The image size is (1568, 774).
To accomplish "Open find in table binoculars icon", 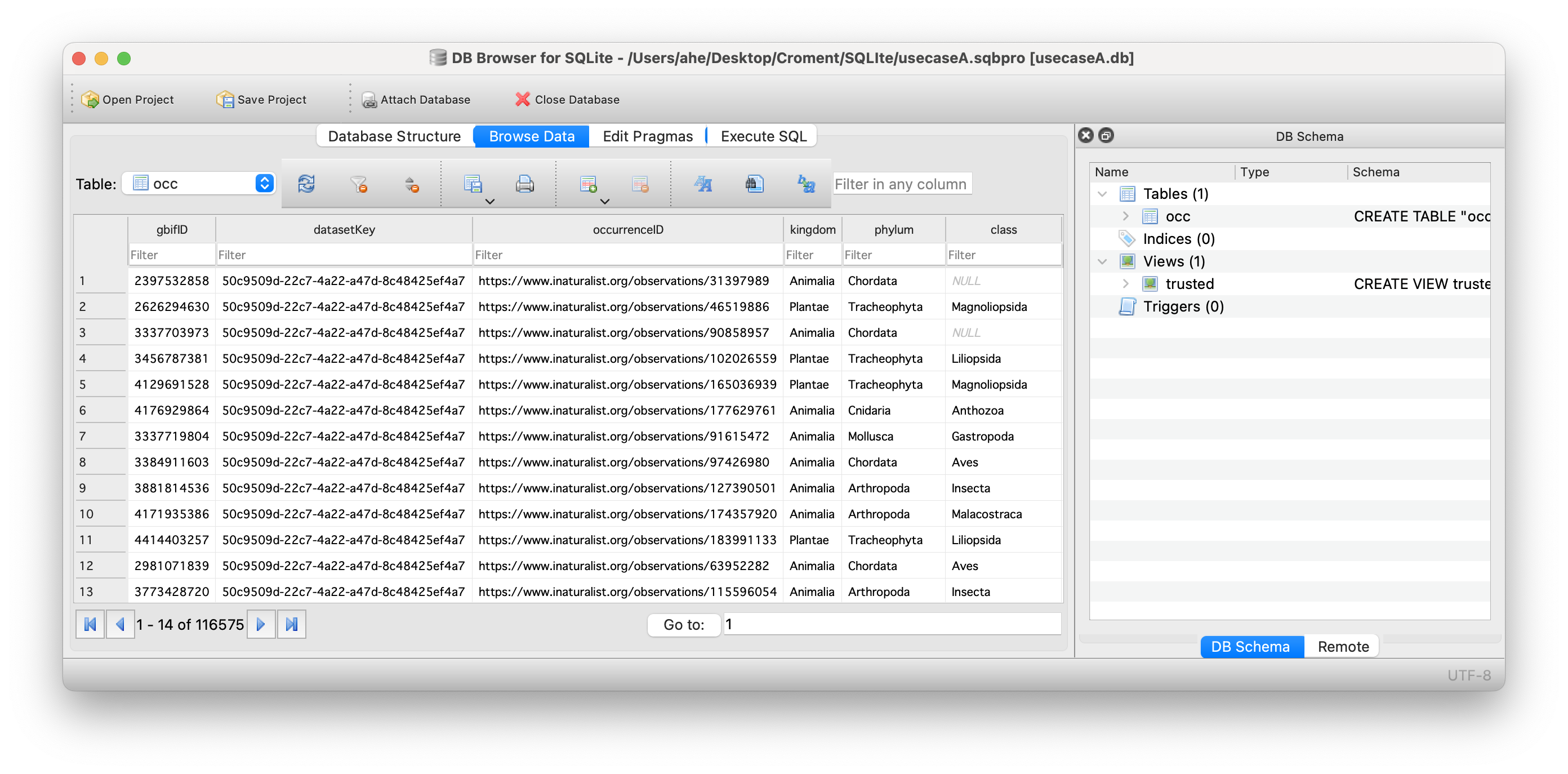I will [x=755, y=183].
